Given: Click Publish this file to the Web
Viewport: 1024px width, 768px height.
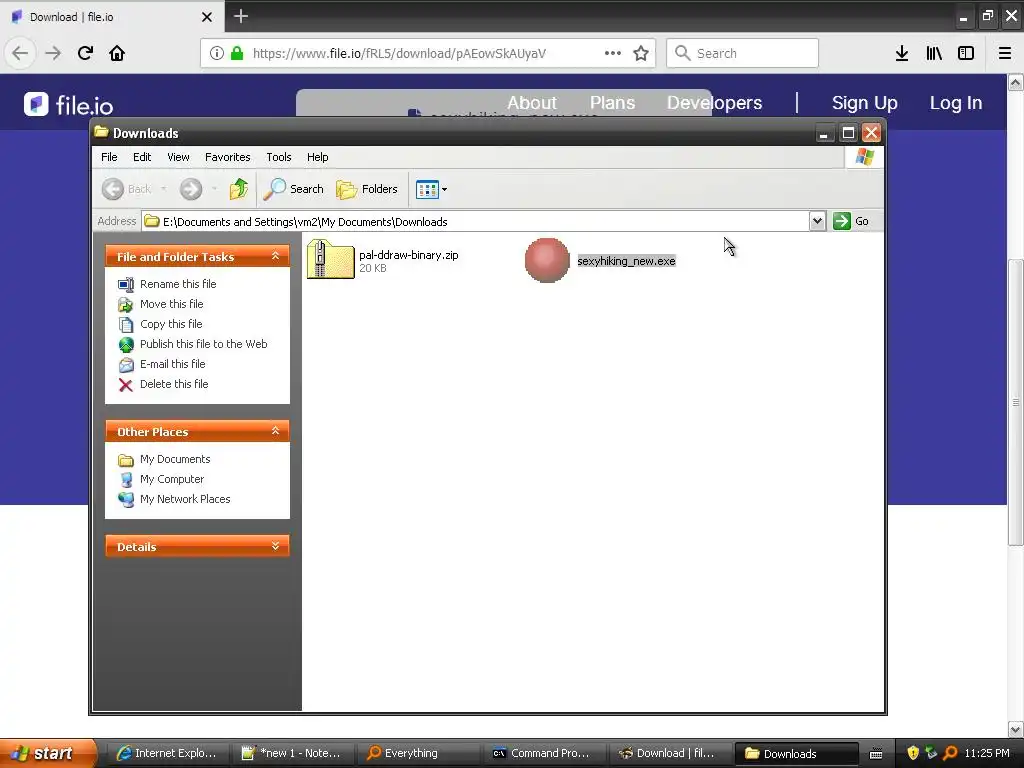Looking at the screenshot, I should 203,344.
